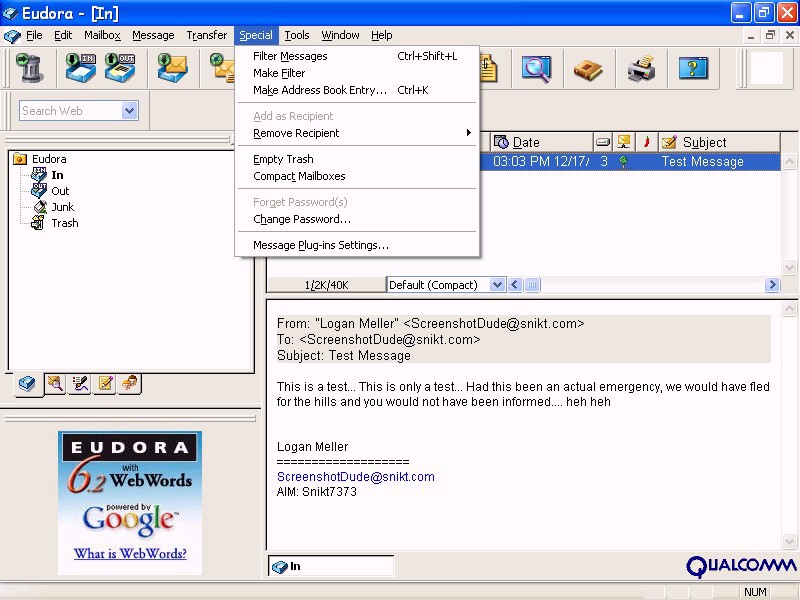This screenshot has height=600, width=800.
Task: Click into the Search Web input field
Action: tap(71, 111)
